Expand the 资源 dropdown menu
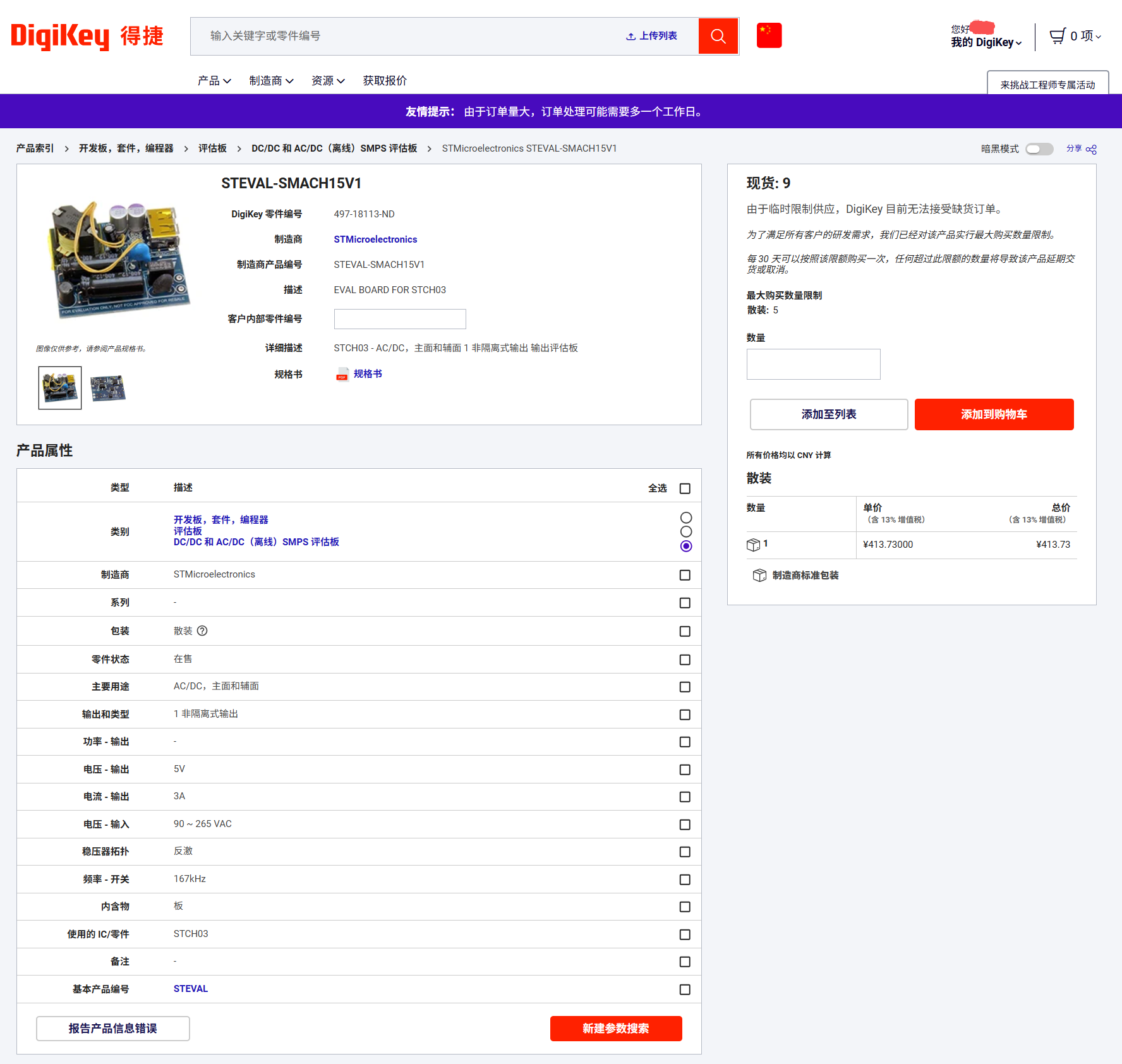The height and width of the screenshot is (1064, 1122). [328, 81]
